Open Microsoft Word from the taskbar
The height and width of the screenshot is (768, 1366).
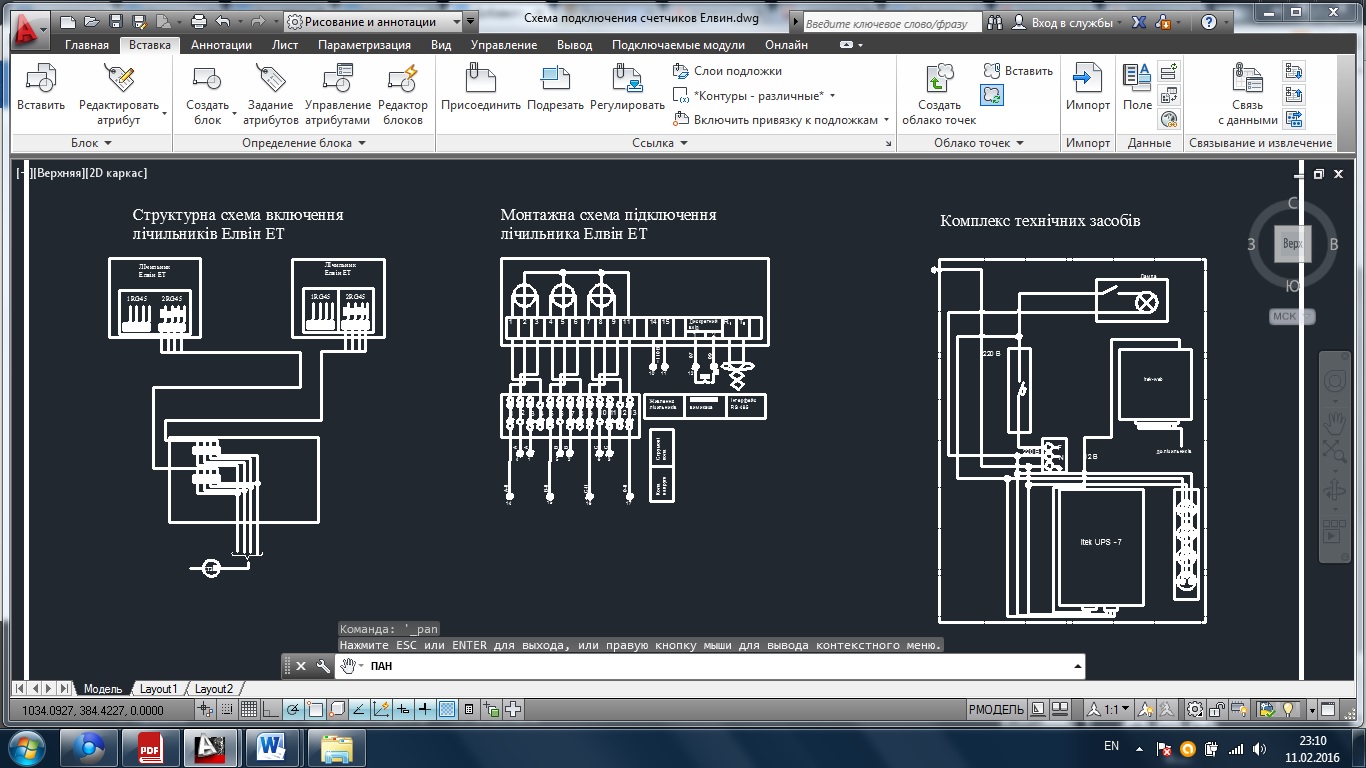coord(272,747)
